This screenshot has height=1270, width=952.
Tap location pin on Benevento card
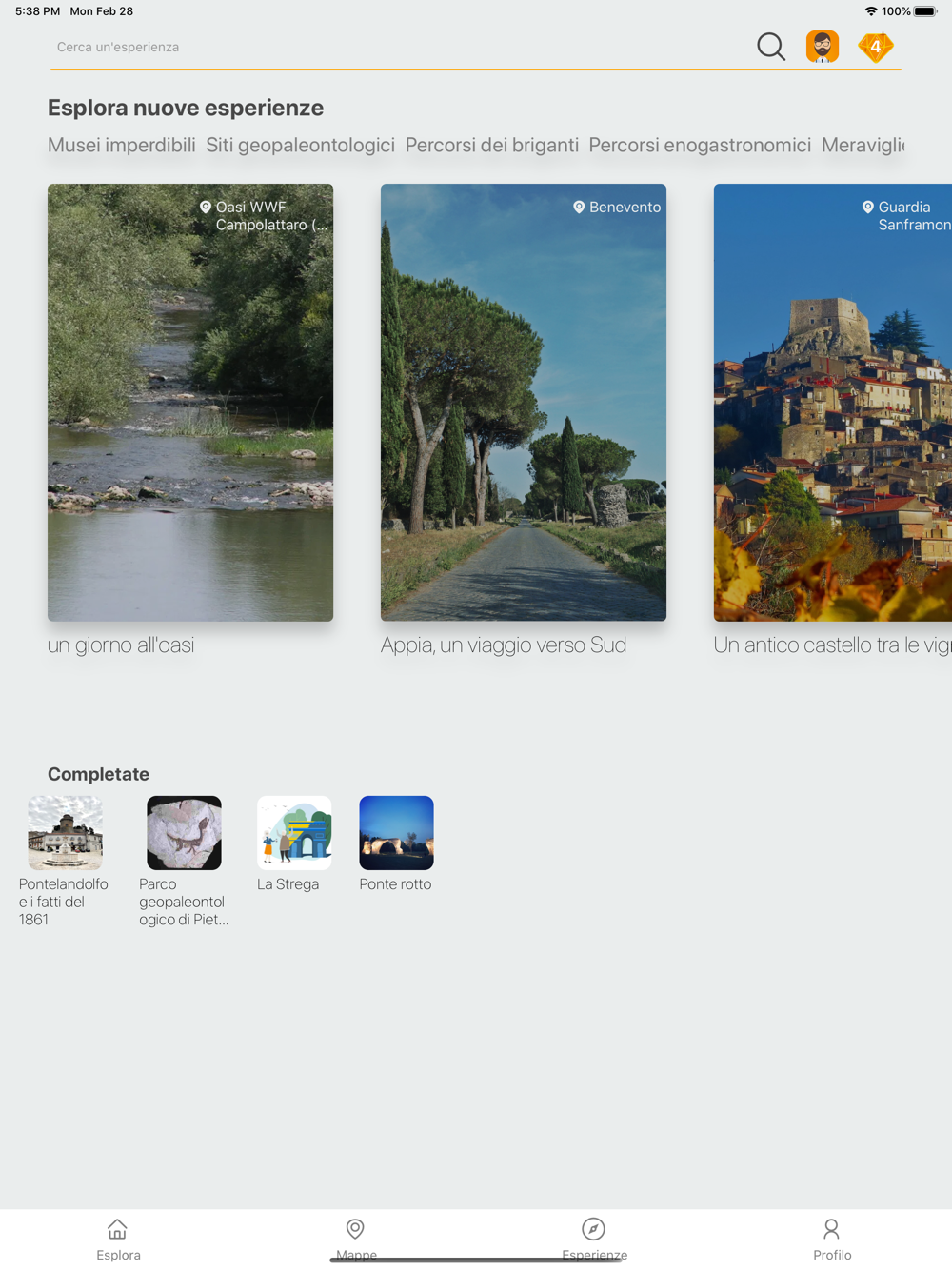[x=579, y=207]
